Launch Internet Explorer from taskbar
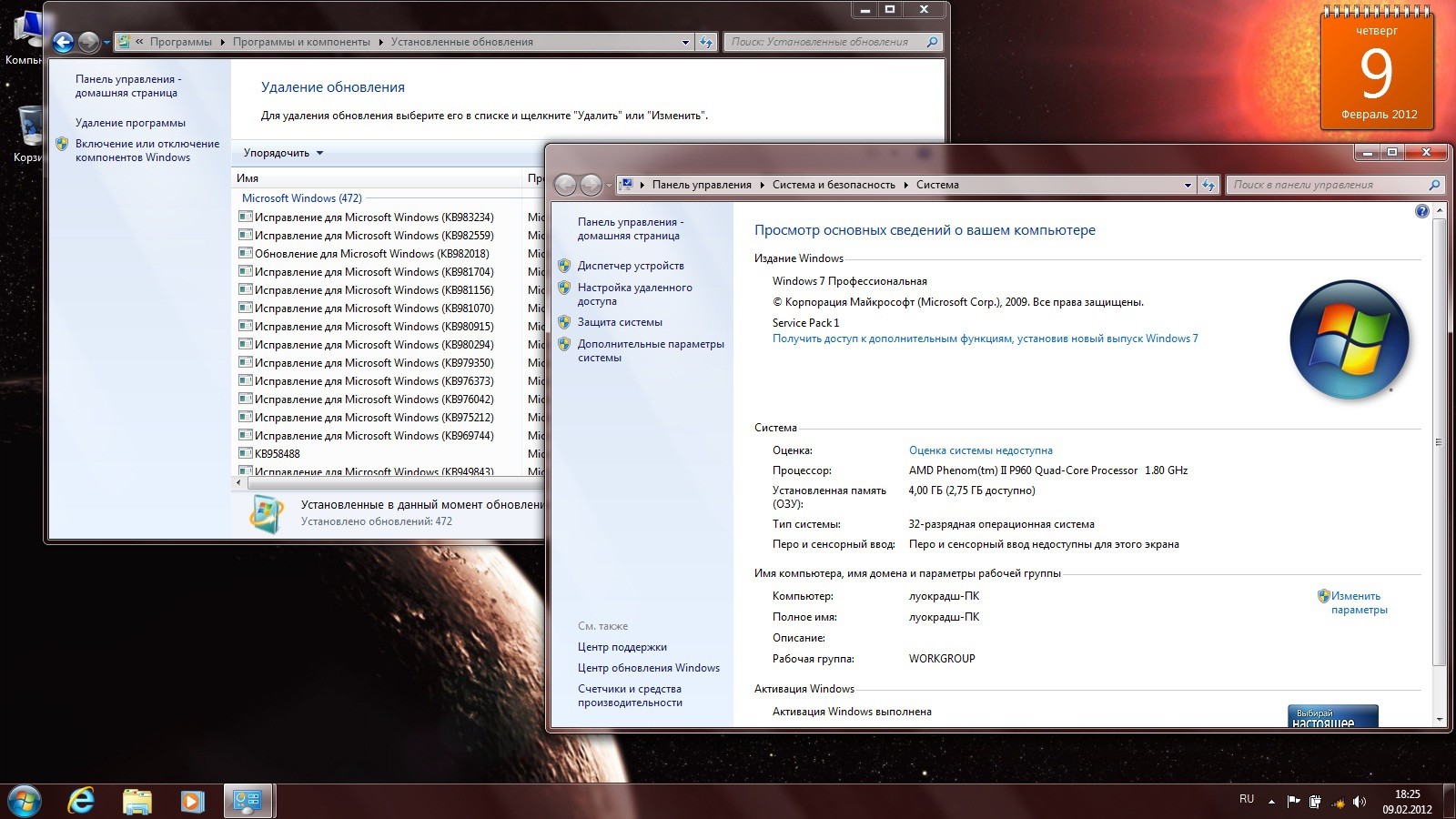Viewport: 1456px width, 819px height. pos(81,801)
